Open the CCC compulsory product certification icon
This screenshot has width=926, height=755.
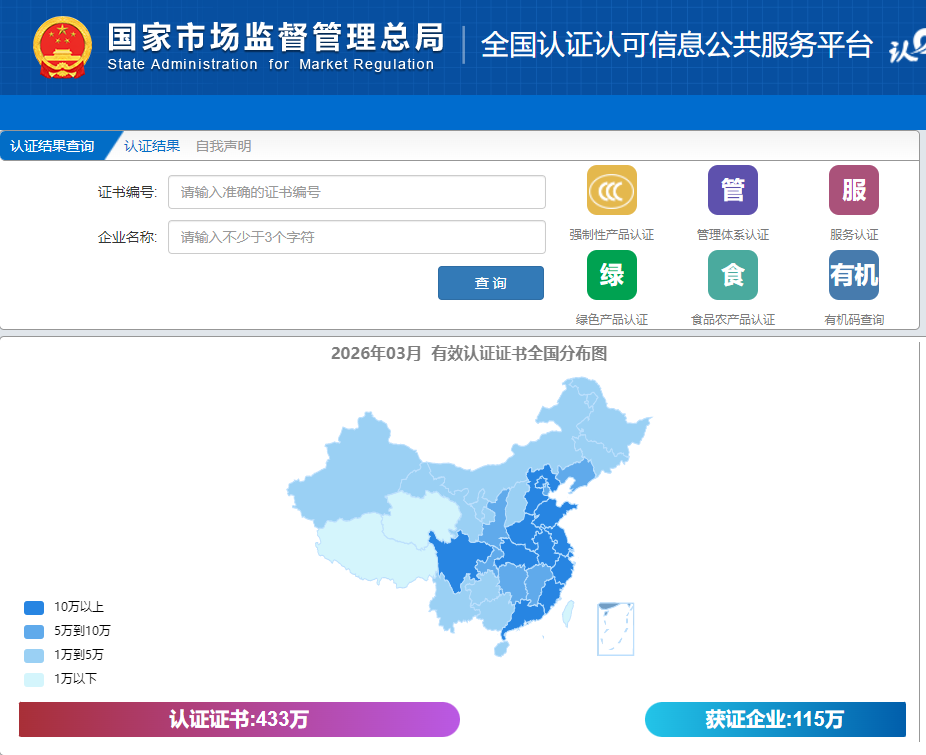pyautogui.click(x=611, y=190)
